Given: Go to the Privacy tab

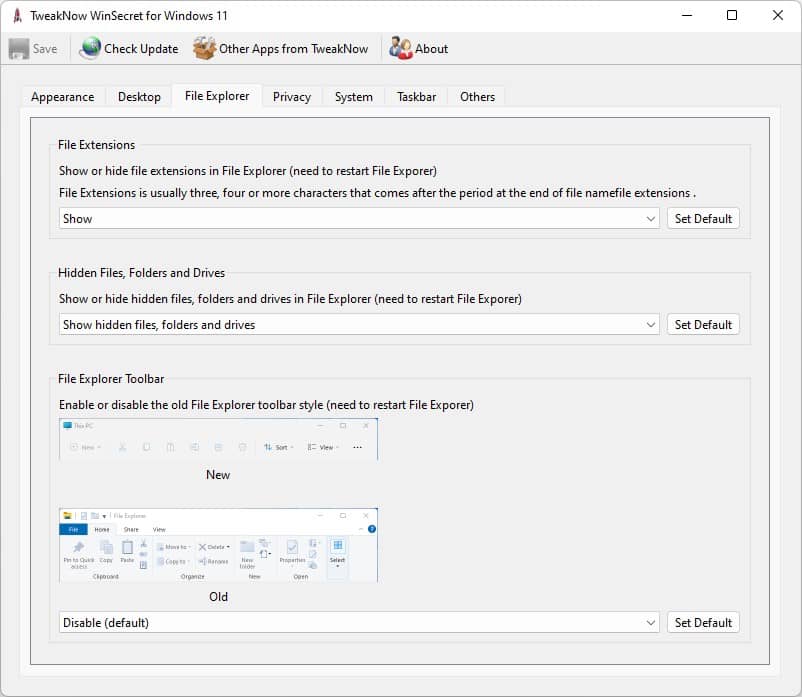Looking at the screenshot, I should coord(292,97).
